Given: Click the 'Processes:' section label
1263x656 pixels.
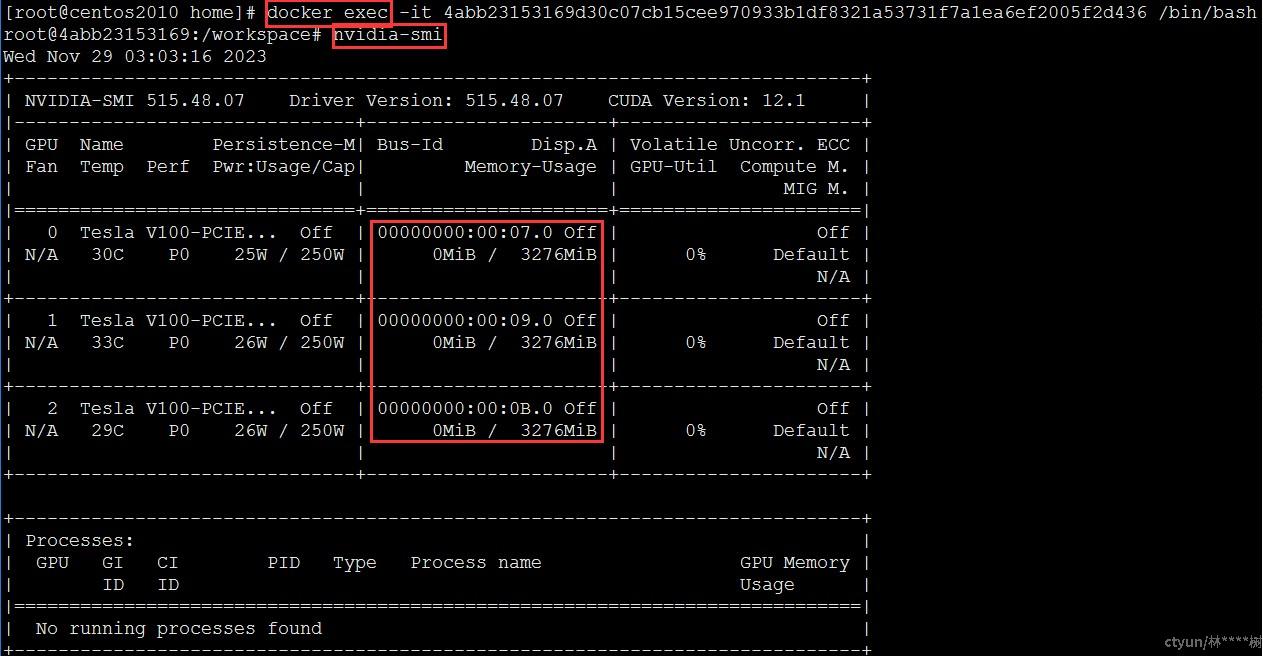Looking at the screenshot, I should point(80,541).
